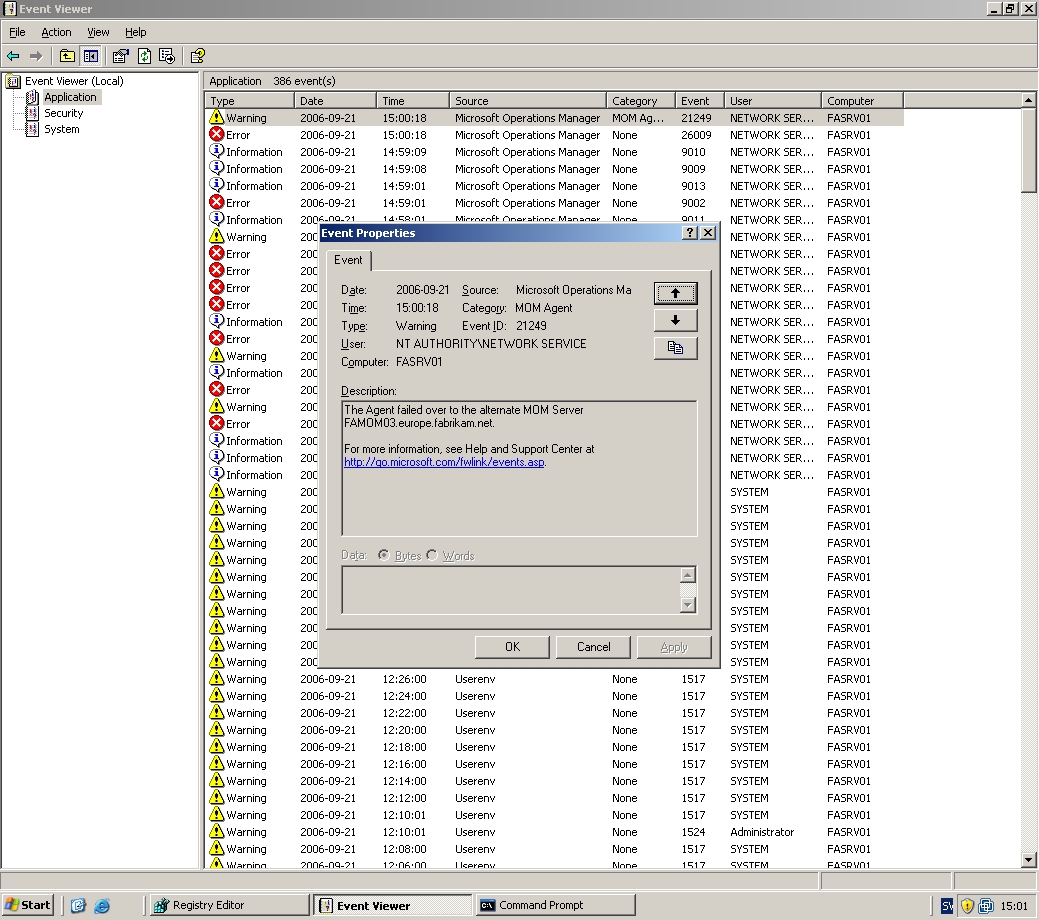Click the Up One Level folder icon

point(67,56)
